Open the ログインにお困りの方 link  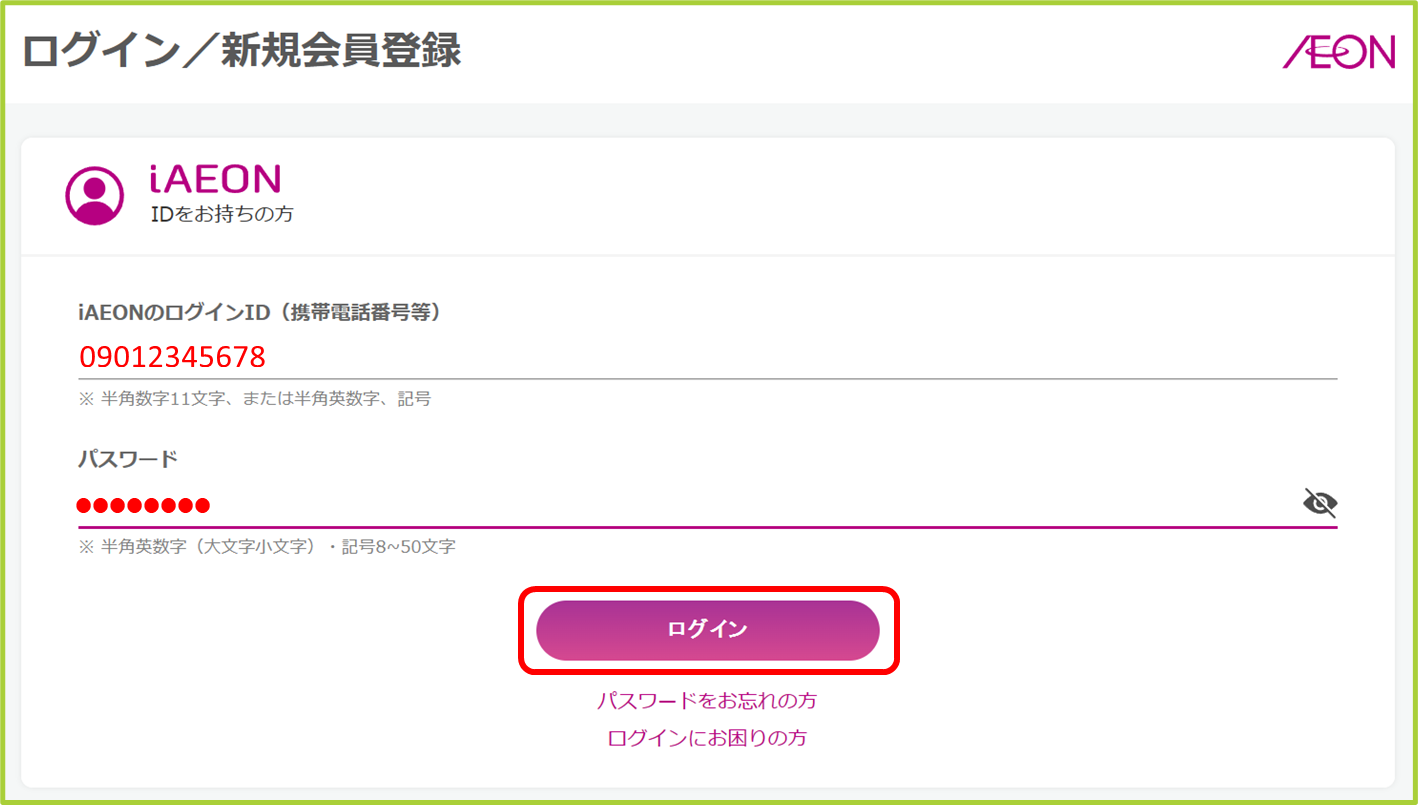click(x=707, y=738)
